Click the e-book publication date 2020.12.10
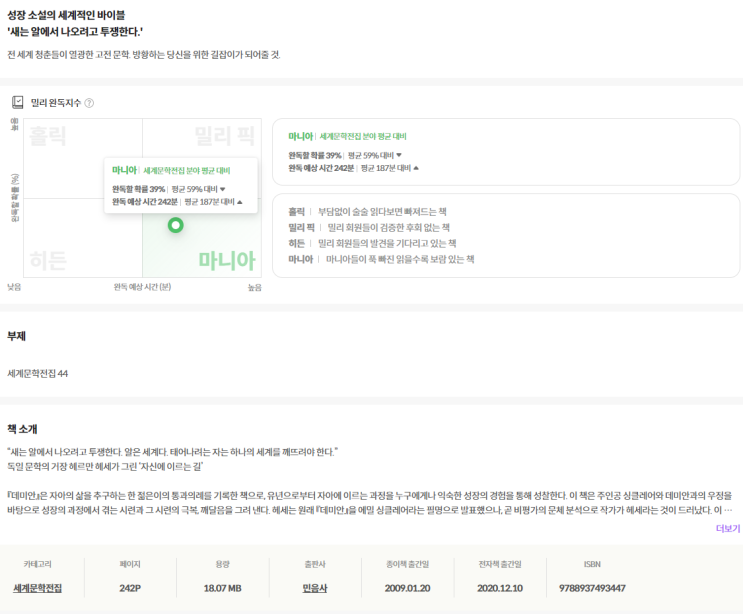This screenshot has height=614, width=743. pos(499,588)
